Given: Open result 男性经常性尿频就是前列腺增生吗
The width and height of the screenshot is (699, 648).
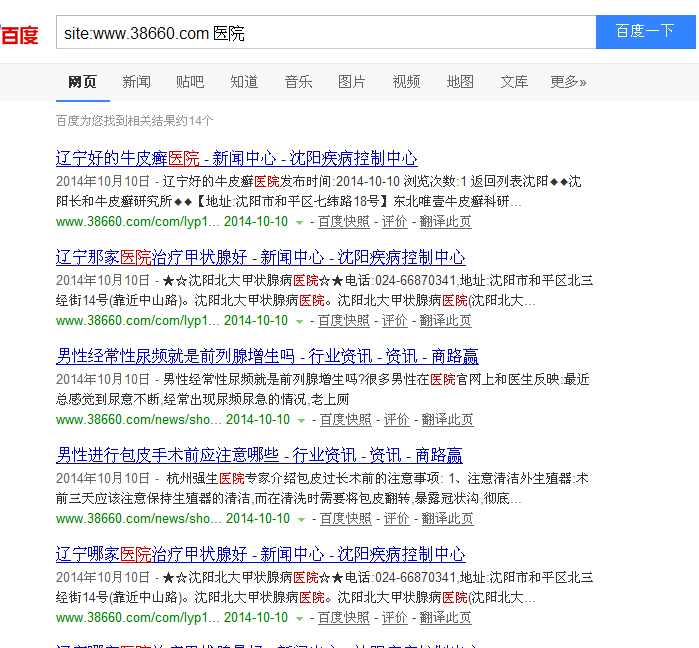Looking at the screenshot, I should pos(267,357).
